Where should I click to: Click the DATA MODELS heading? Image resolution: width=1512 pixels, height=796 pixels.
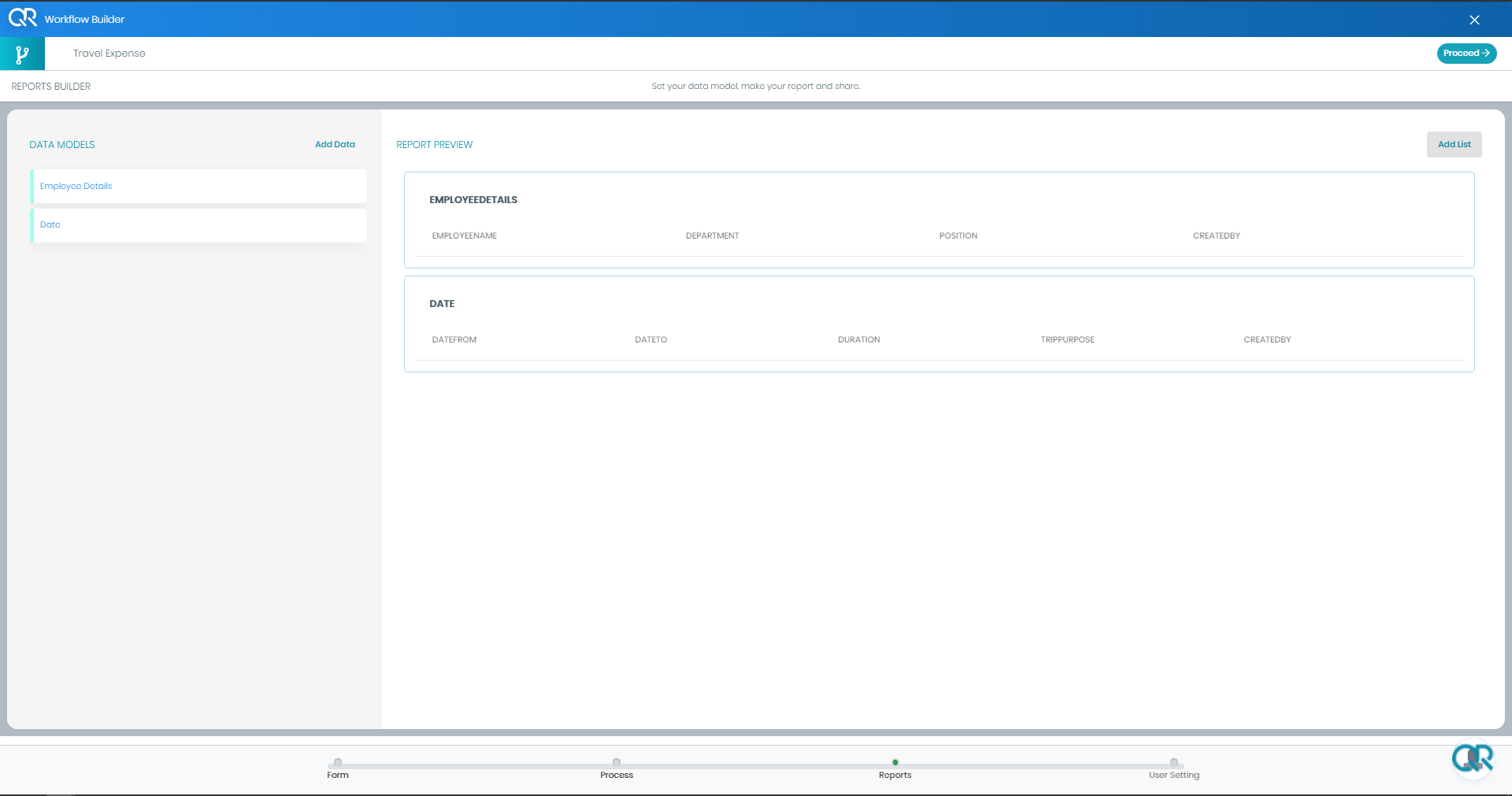[62, 145]
